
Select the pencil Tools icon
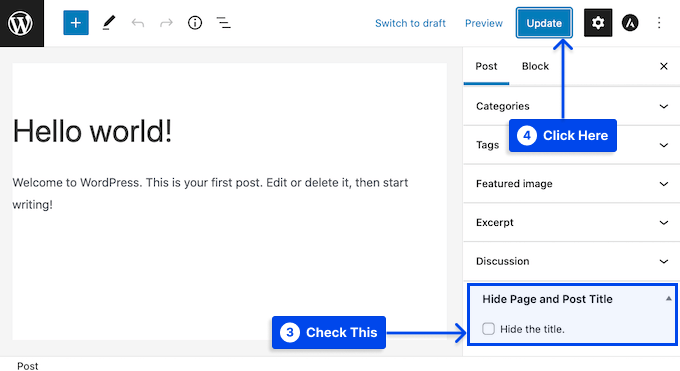click(x=109, y=23)
